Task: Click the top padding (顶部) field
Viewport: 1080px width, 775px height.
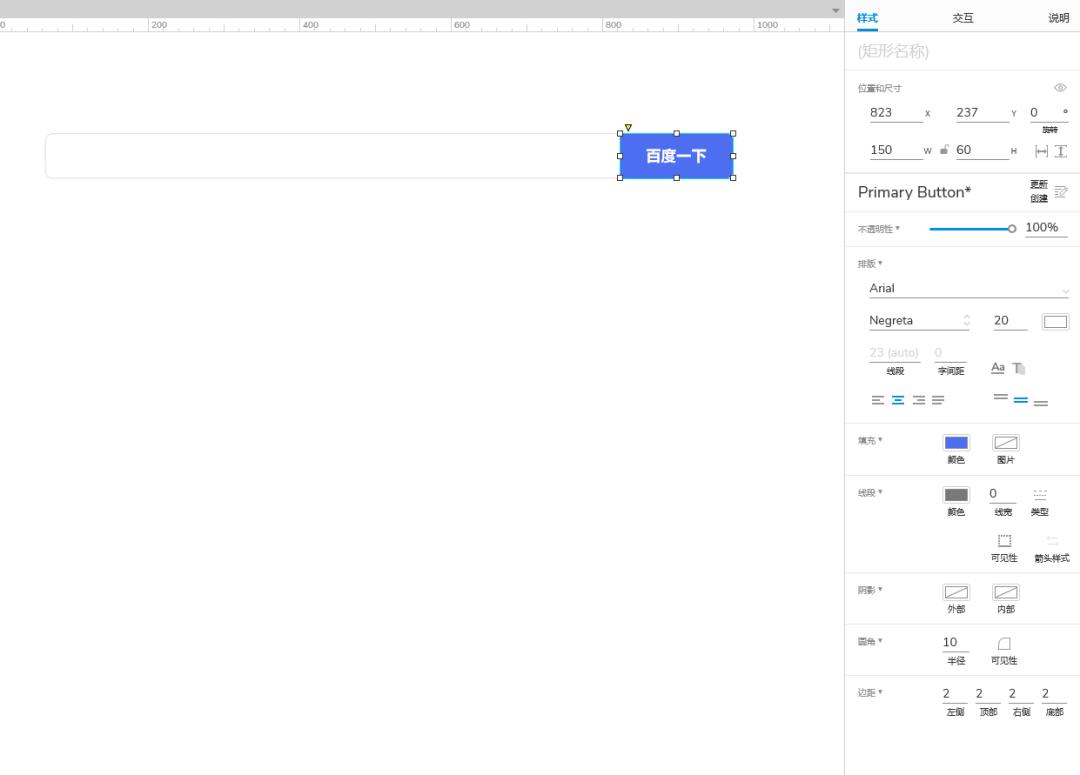Action: [988, 694]
